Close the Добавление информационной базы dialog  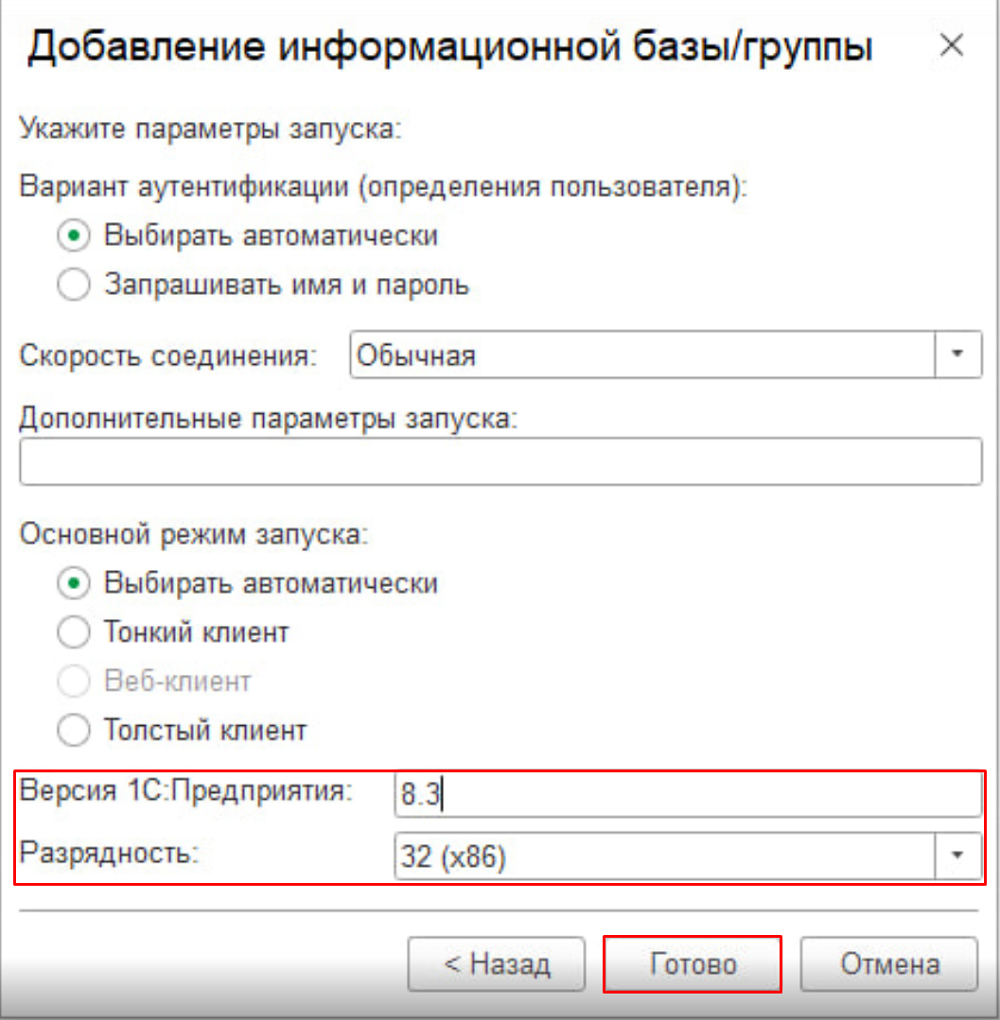tap(951, 45)
